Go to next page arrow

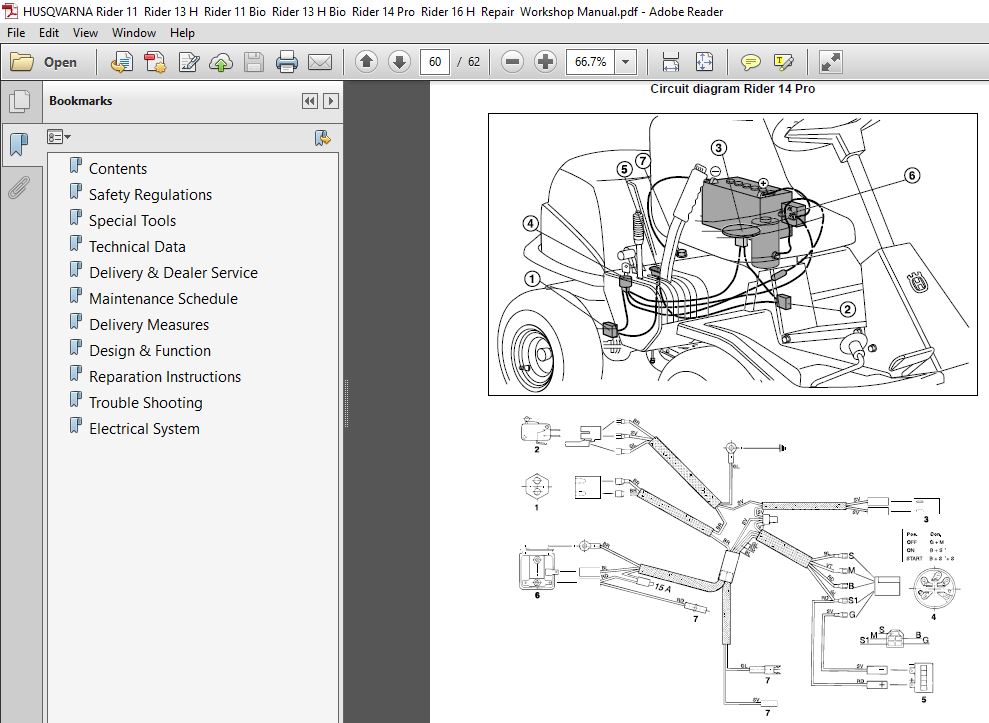pos(399,62)
